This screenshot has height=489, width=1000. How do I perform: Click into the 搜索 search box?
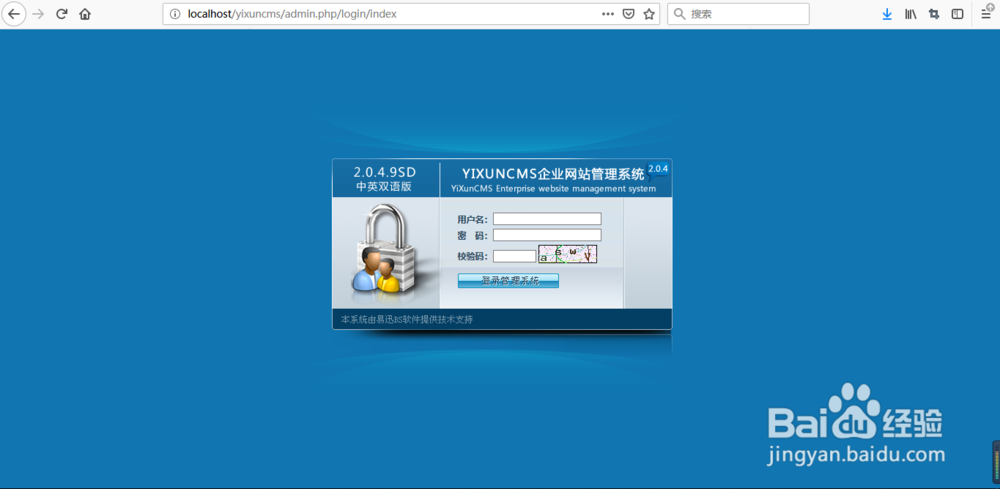(739, 14)
